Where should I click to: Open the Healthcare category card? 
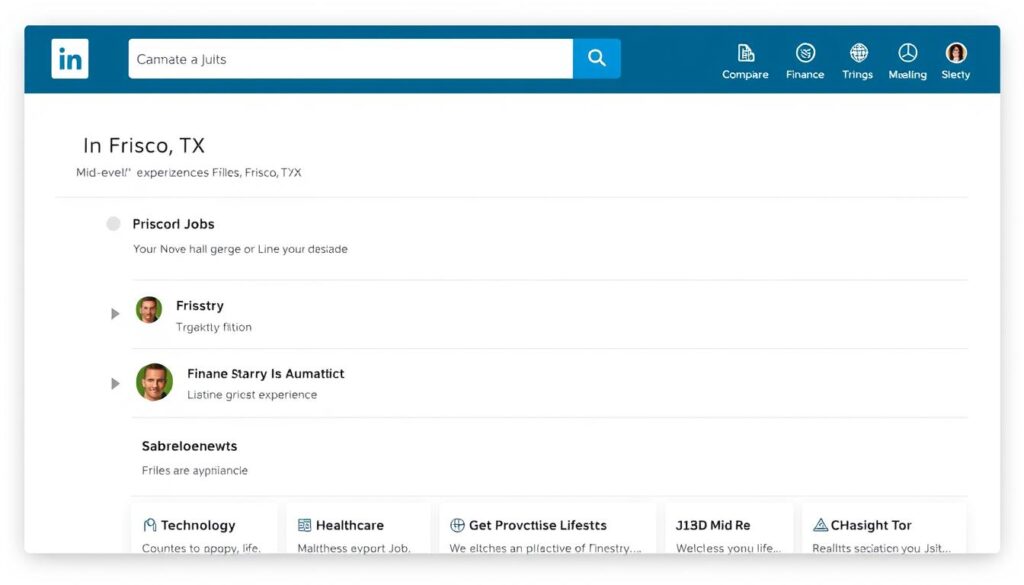[359, 529]
